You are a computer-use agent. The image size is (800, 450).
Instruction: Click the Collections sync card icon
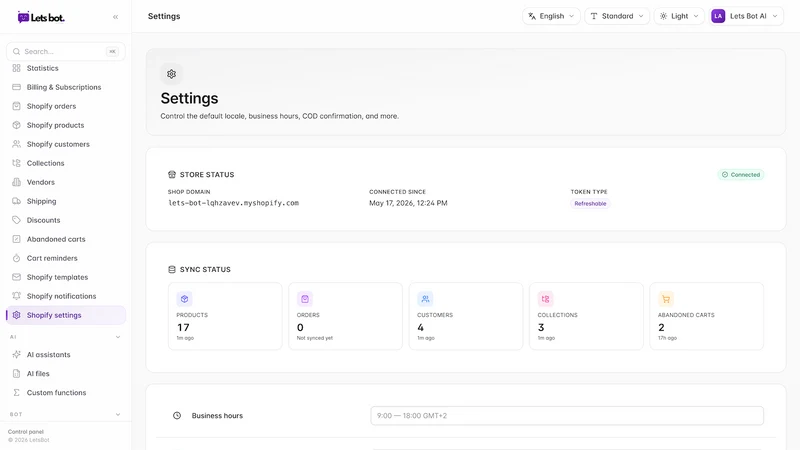pyautogui.click(x=545, y=299)
